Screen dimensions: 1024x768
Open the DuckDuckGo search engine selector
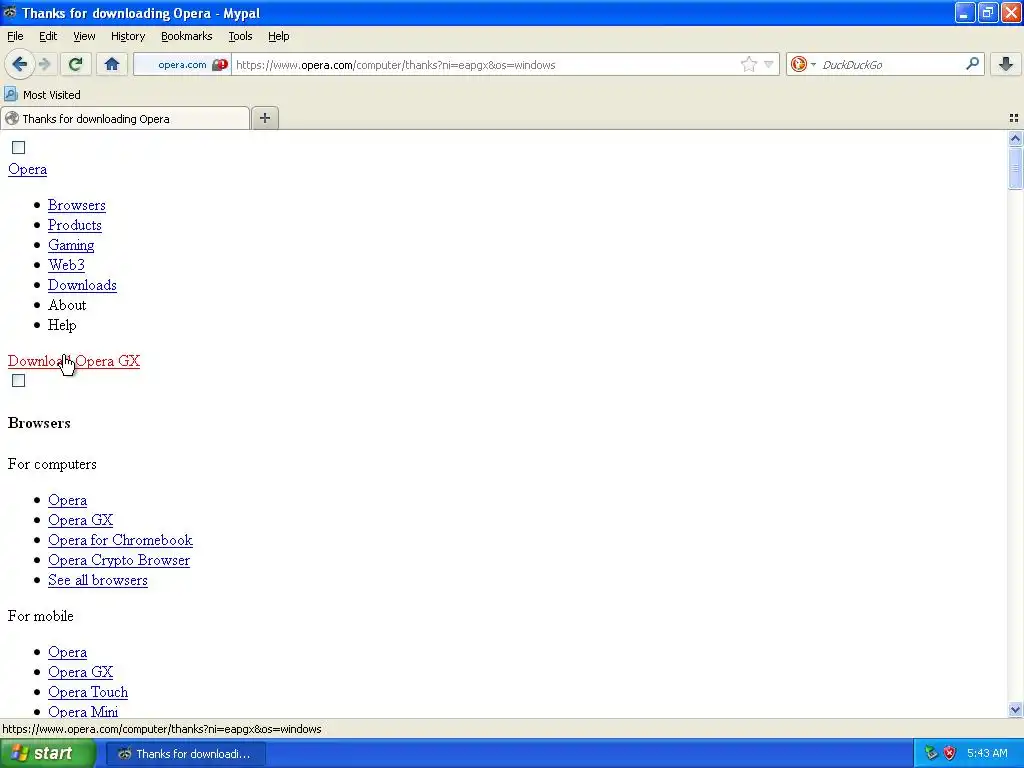(x=803, y=64)
